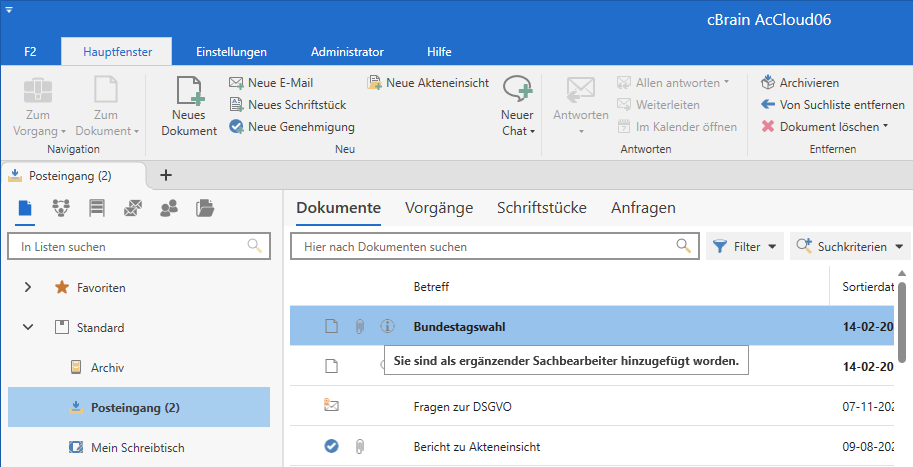Click Von Suchliste entfernen

pyautogui.click(x=768, y=105)
